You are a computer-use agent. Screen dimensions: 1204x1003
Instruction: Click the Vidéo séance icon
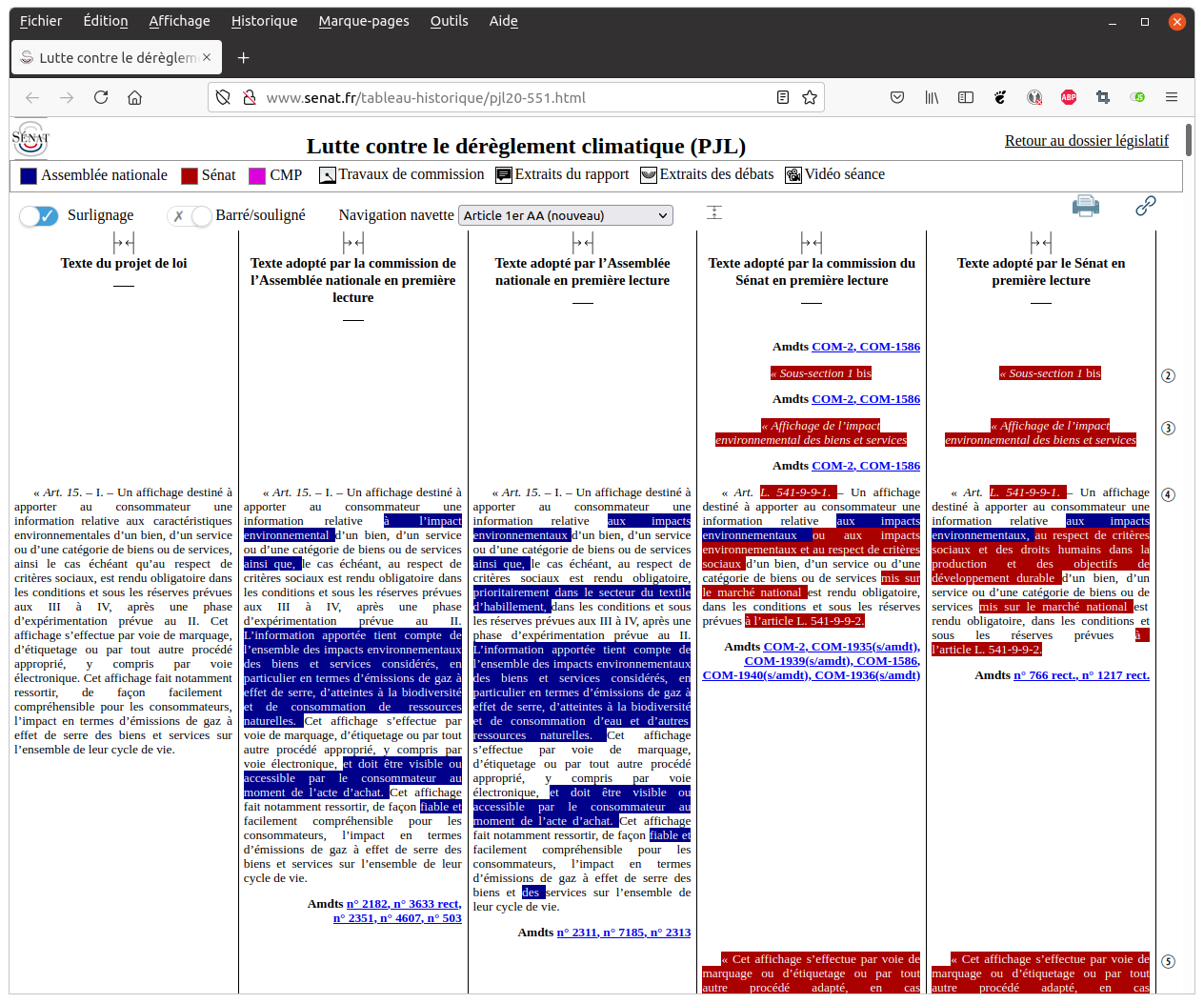point(793,175)
